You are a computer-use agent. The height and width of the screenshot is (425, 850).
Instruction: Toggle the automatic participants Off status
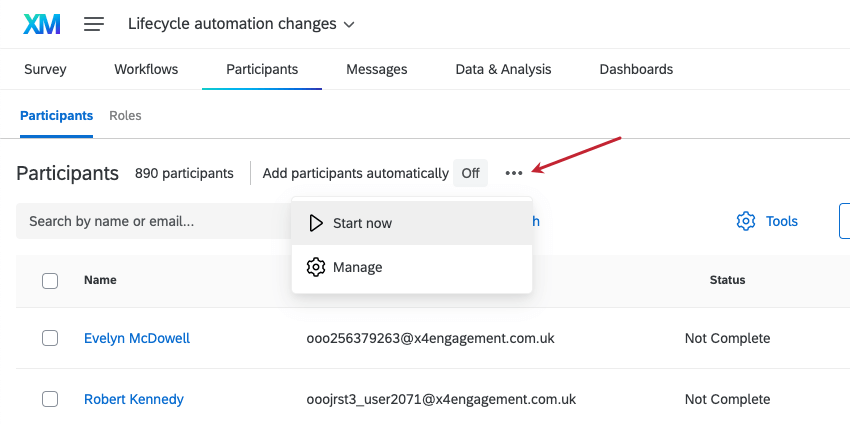click(470, 173)
